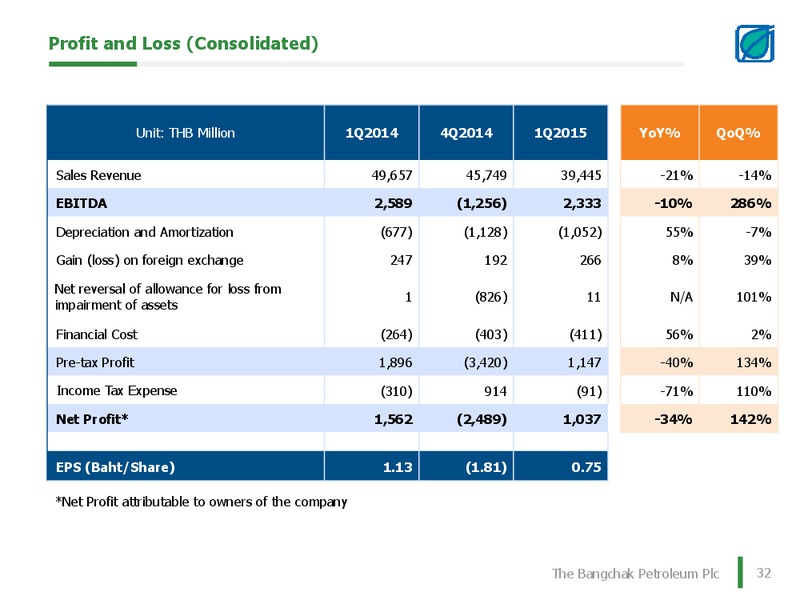Click the -21% YoY value
Viewport: 800px width, 600px height.
677,176
